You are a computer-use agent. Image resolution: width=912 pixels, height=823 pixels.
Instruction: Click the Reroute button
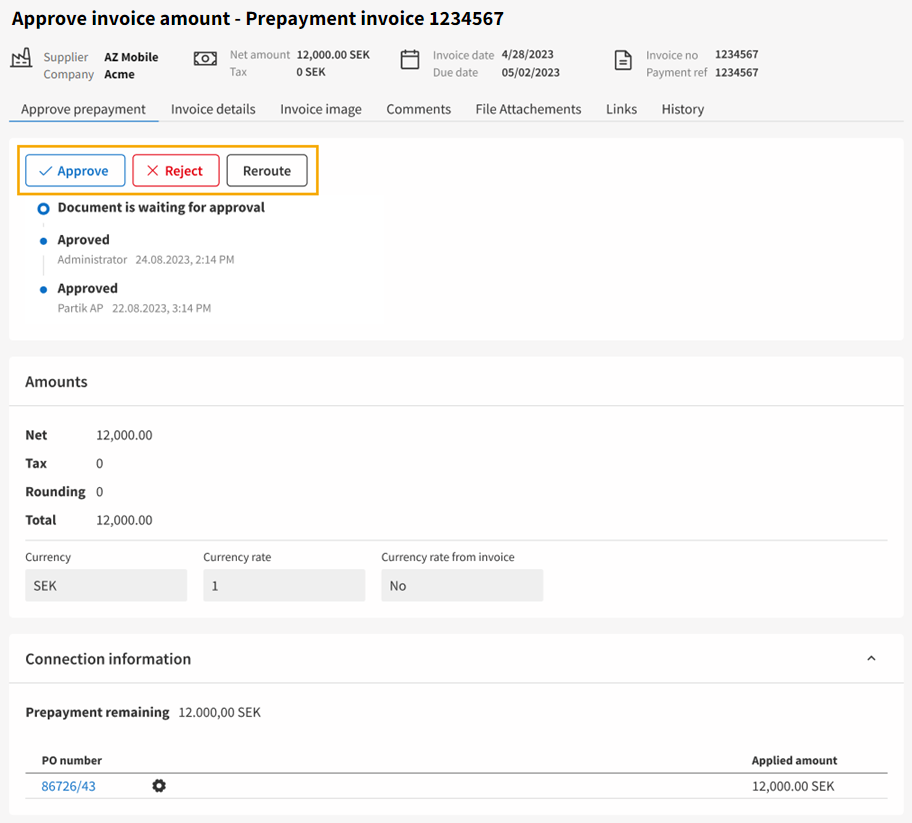(267, 170)
